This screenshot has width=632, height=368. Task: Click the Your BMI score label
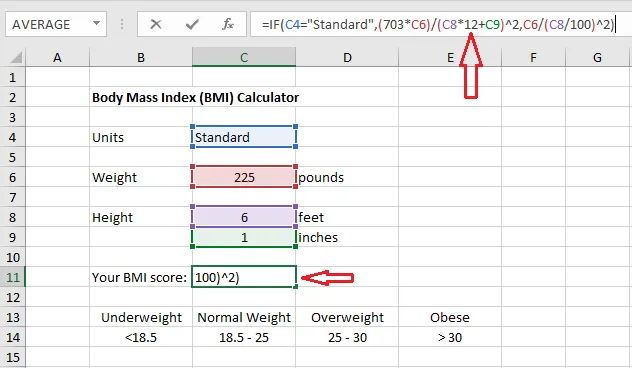[x=139, y=277]
